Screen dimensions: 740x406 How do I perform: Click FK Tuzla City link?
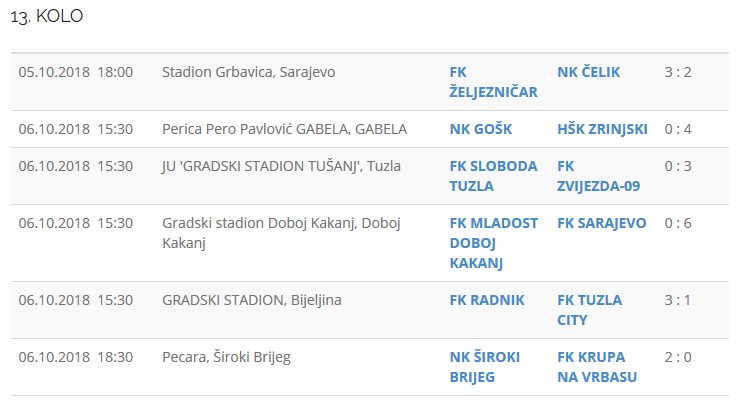(x=589, y=310)
